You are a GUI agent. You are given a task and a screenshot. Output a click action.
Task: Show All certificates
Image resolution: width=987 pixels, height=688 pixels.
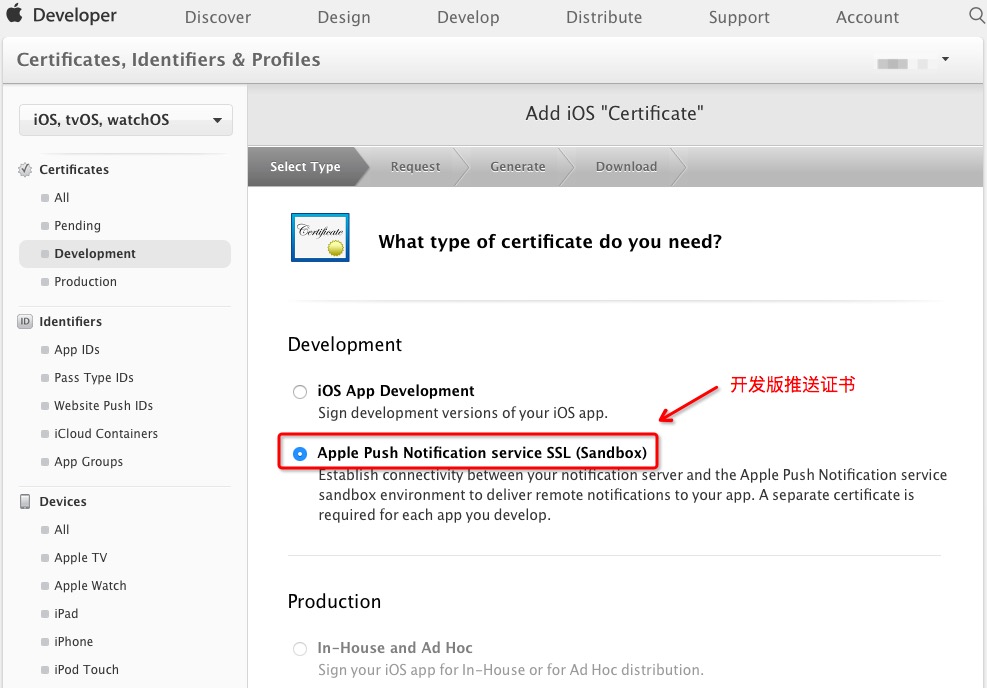62,198
